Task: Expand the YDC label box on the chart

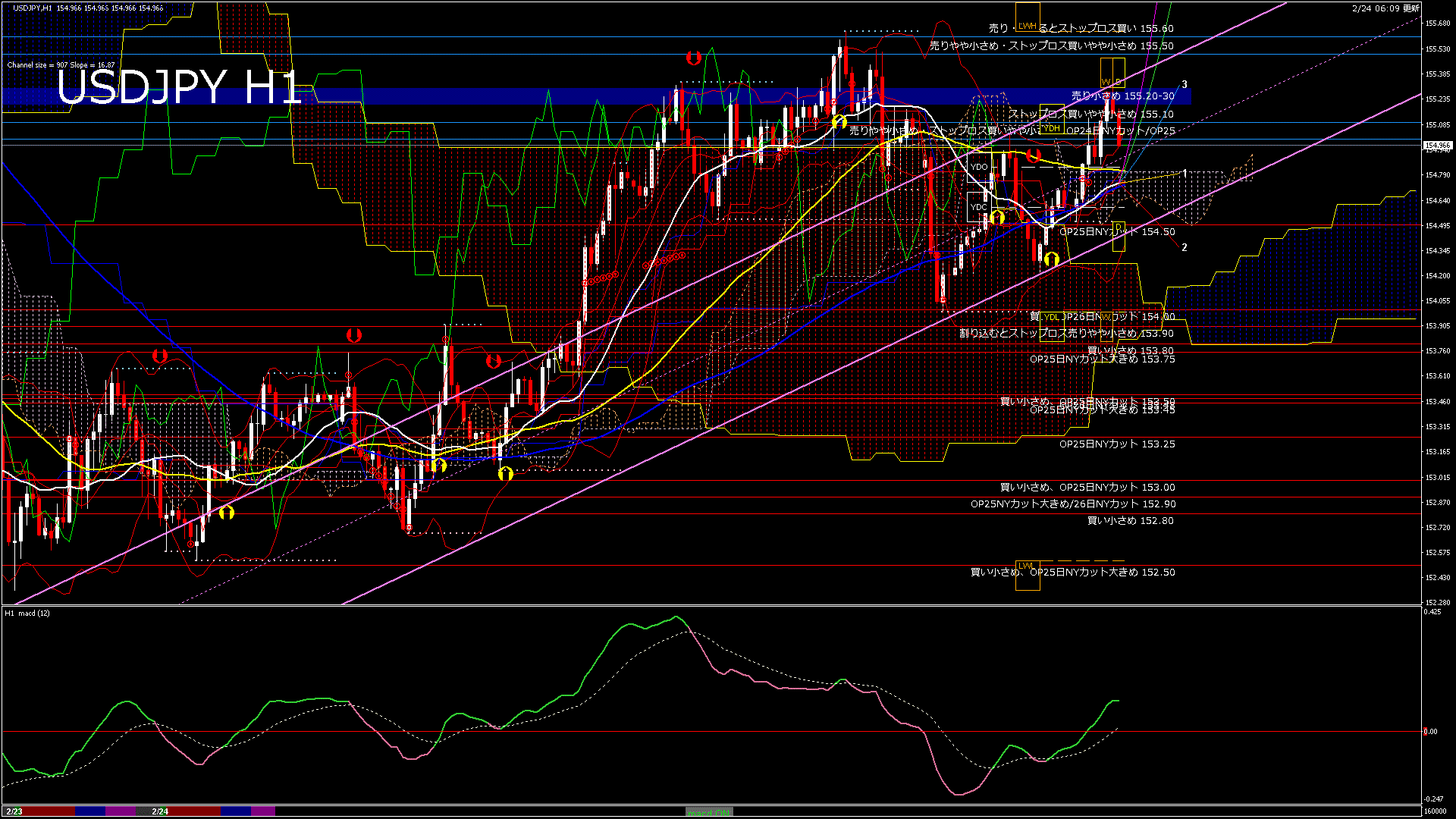Action: tap(981, 206)
